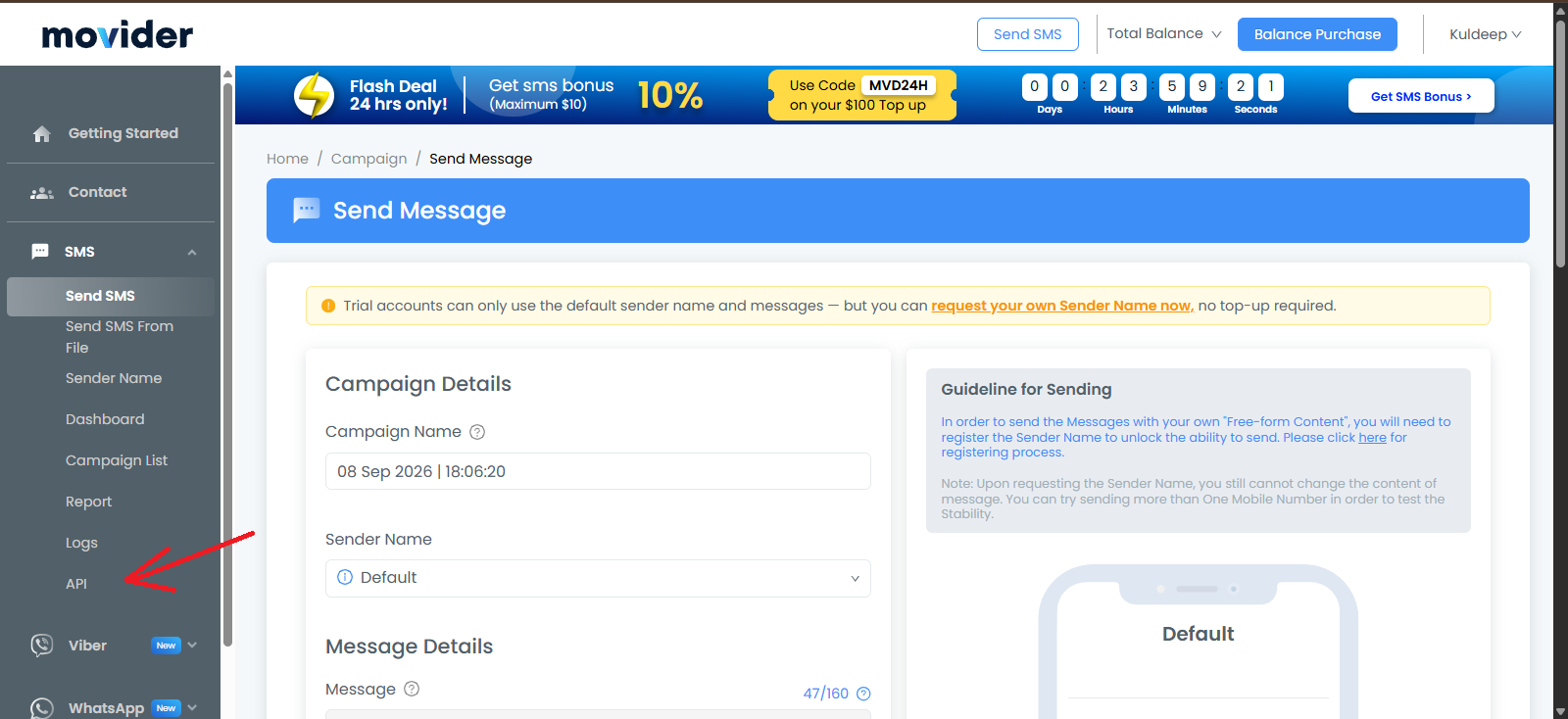Screen dimensions: 1568x719
Task: Click the Message Details heading
Action: (x=409, y=647)
